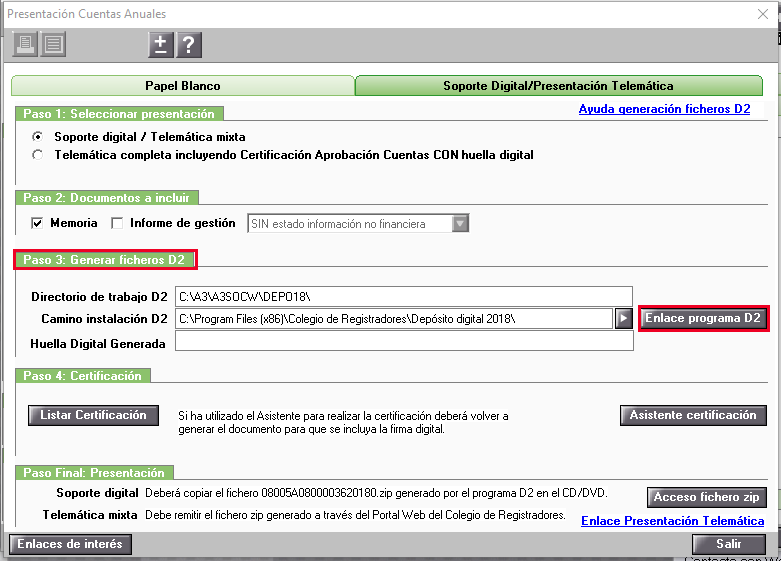Viewport: 781px width, 561px height.
Task: Open Enlaces de interés button
Action: 70,544
